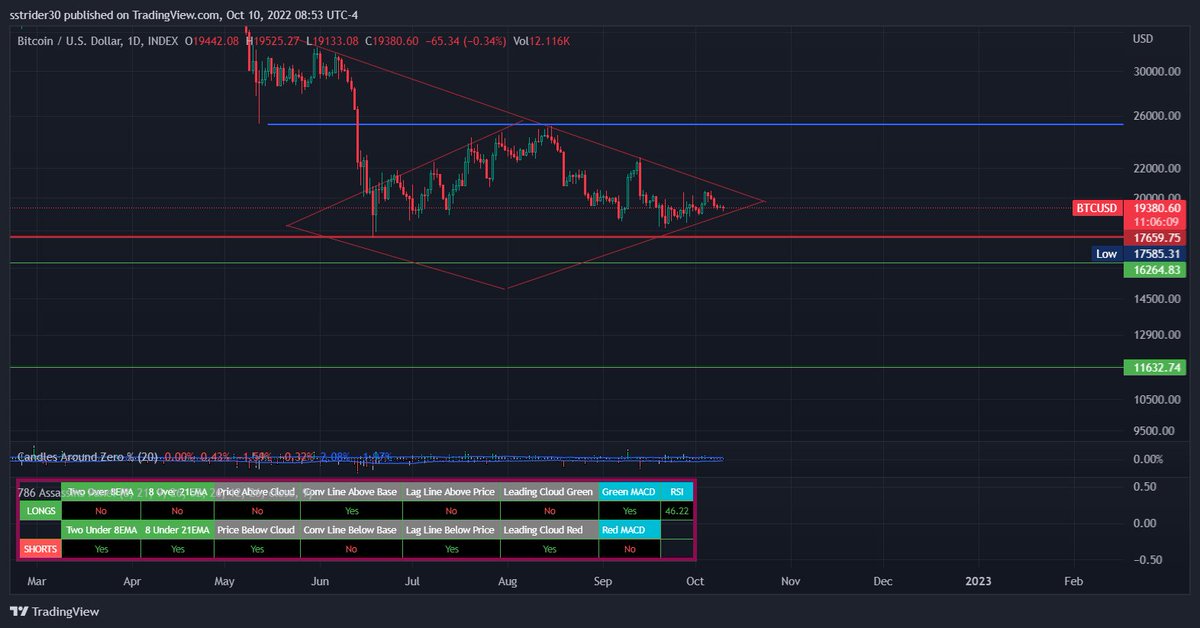Click the 30000.00 price axis label
1200x628 pixels.
point(1156,72)
